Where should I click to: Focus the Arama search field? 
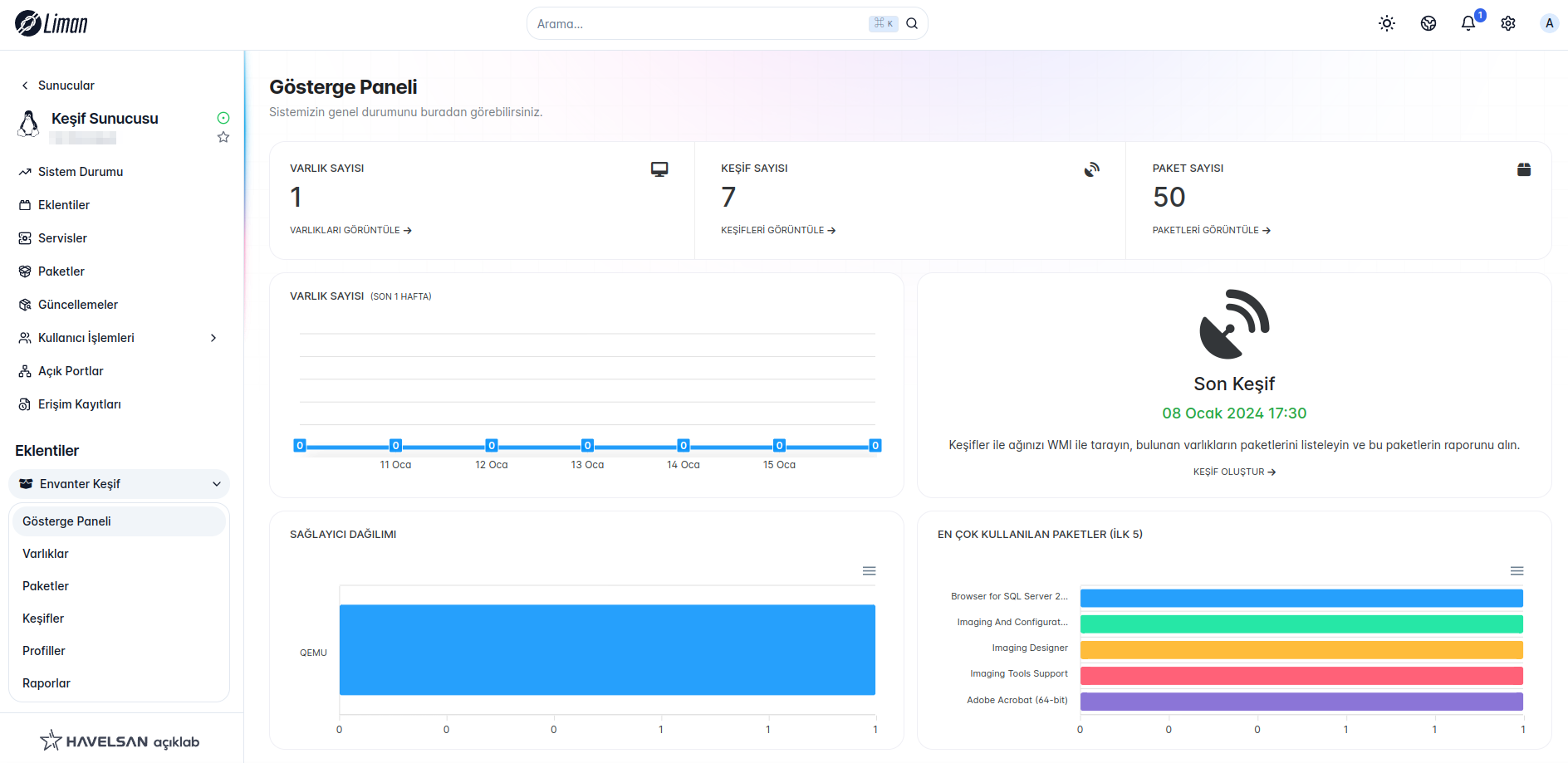tap(727, 23)
